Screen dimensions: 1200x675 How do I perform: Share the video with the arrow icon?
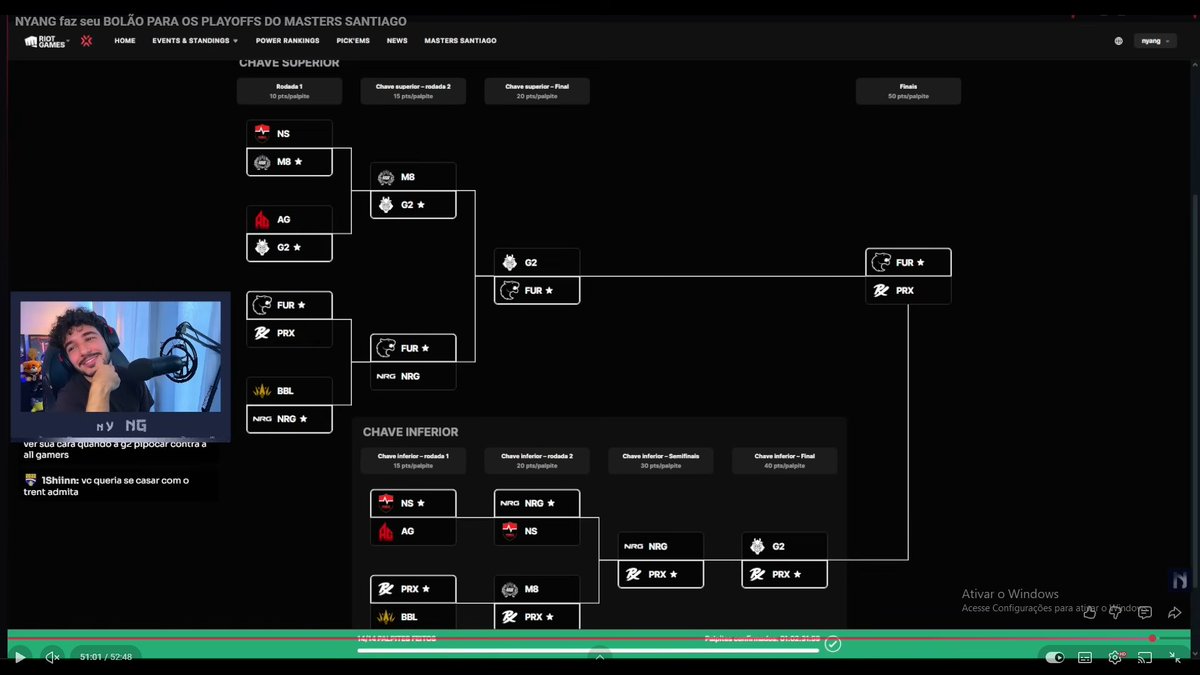coord(1175,612)
